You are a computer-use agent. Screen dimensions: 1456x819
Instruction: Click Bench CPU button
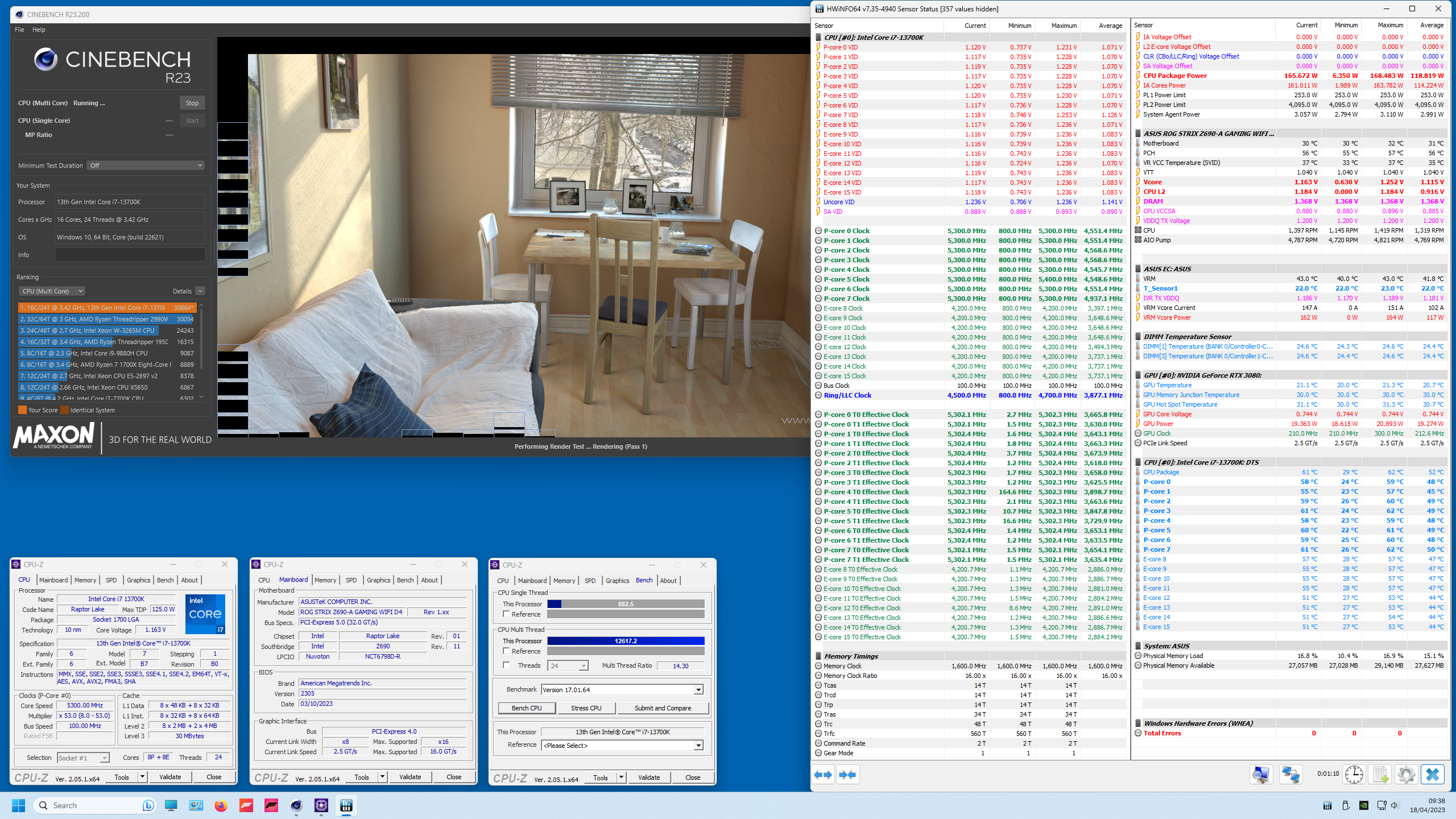click(x=527, y=708)
